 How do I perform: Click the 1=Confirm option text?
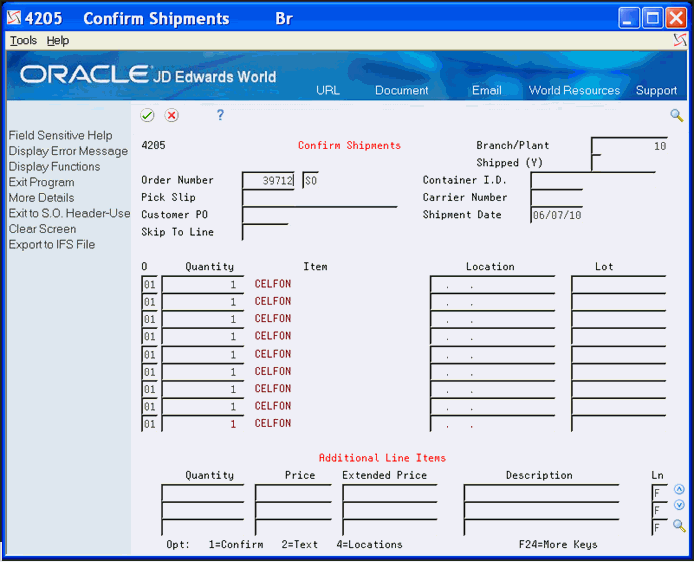coord(236,544)
